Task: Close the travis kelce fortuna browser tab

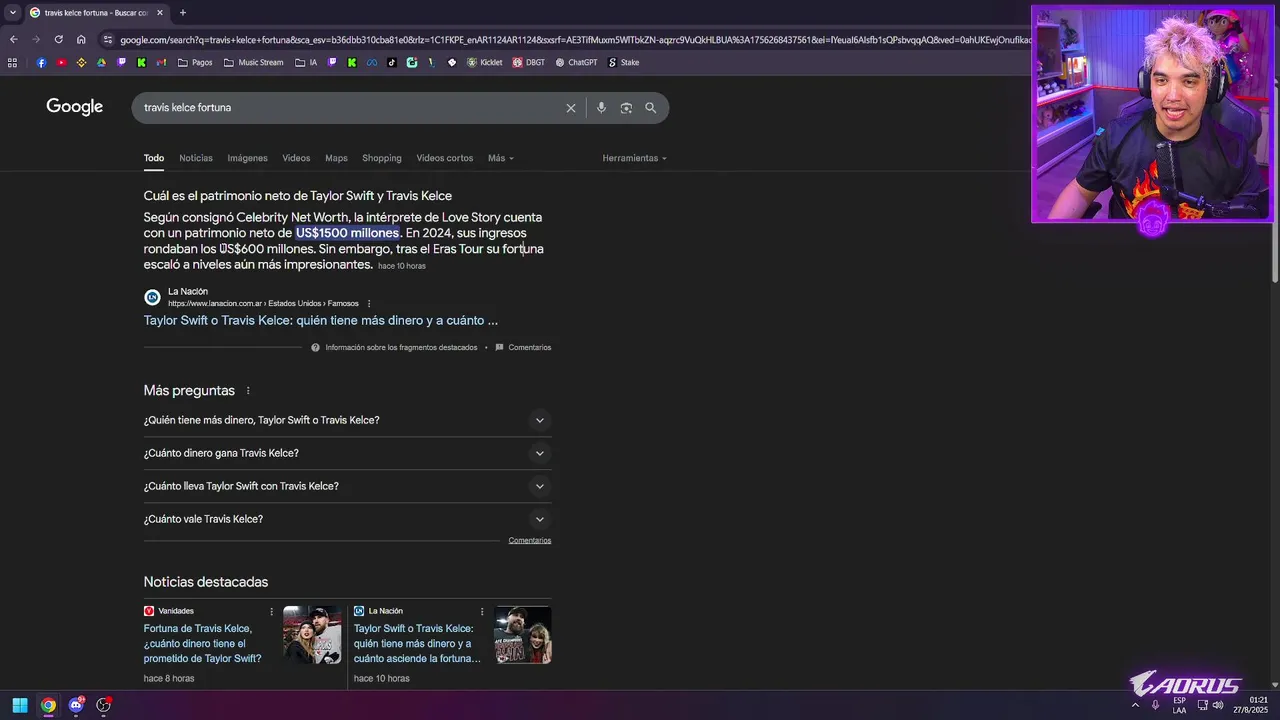Action: (x=159, y=13)
